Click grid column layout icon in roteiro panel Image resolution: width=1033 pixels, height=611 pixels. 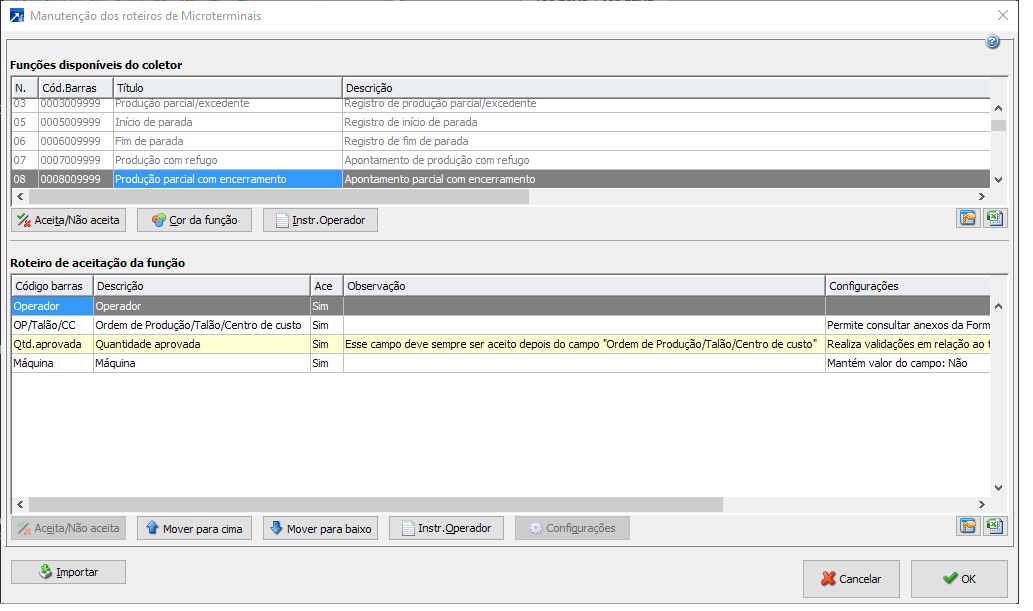[967, 527]
